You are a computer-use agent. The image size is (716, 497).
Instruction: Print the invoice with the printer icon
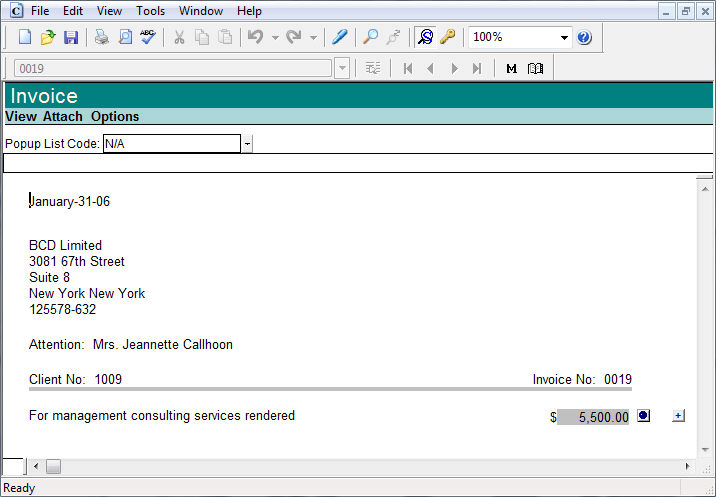tap(101, 37)
